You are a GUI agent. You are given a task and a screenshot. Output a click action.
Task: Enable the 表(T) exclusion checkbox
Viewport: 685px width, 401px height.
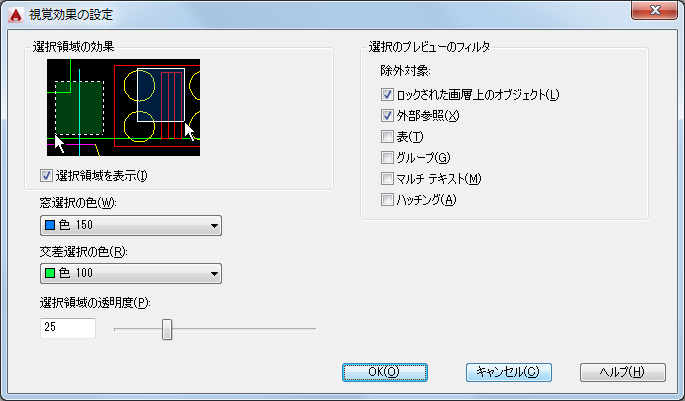click(387, 137)
